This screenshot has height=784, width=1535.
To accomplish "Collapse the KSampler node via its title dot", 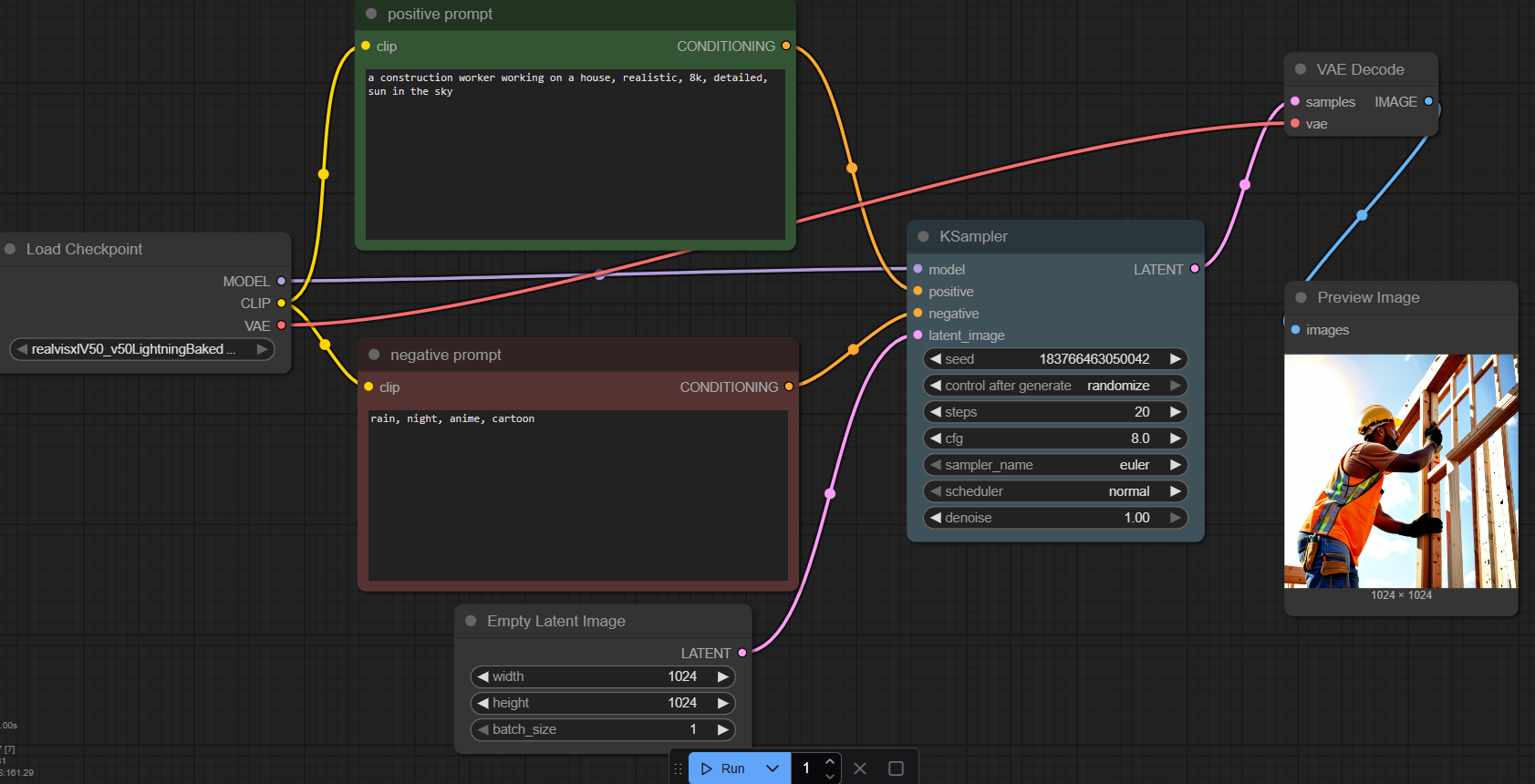I will click(923, 236).
